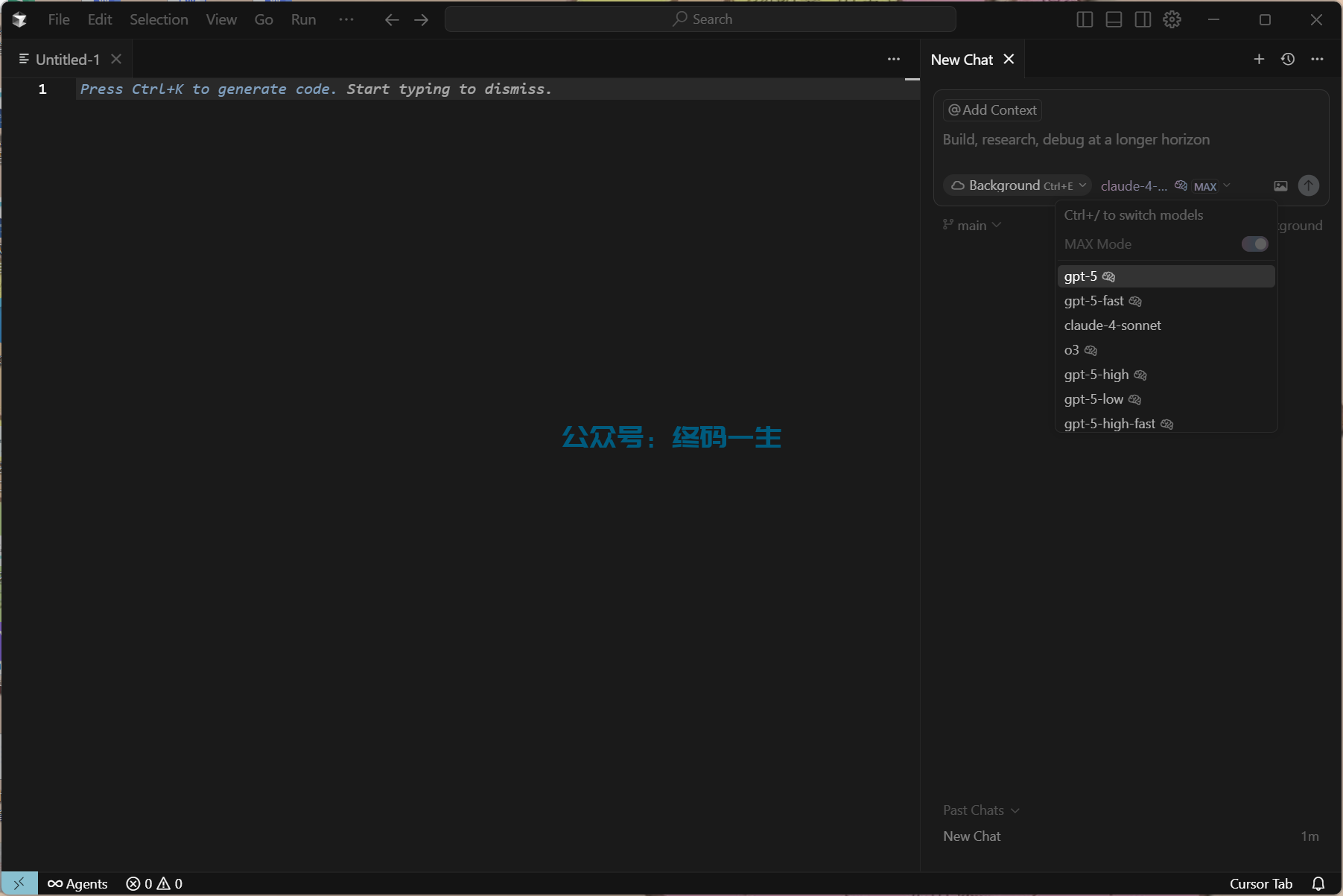Screen dimensions: 1343x896
Task: Show errors and warnings count
Action: point(154,884)
